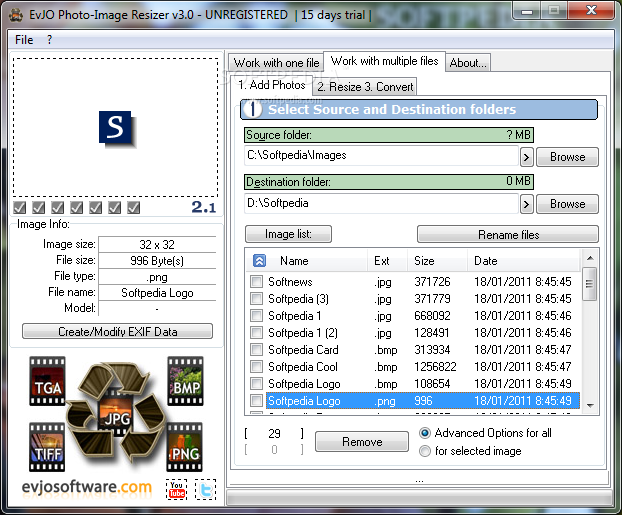Open the Twitter bird icon link

205,490
